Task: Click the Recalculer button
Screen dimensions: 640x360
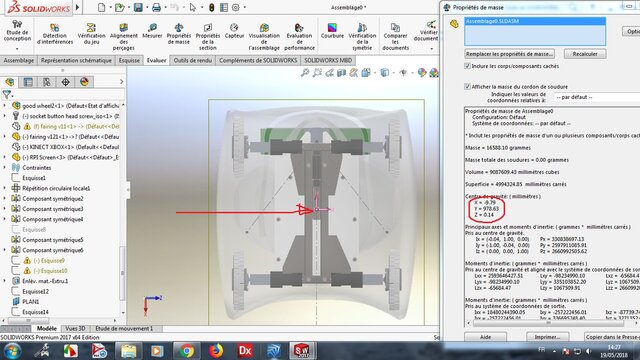Action: pyautogui.click(x=585, y=54)
